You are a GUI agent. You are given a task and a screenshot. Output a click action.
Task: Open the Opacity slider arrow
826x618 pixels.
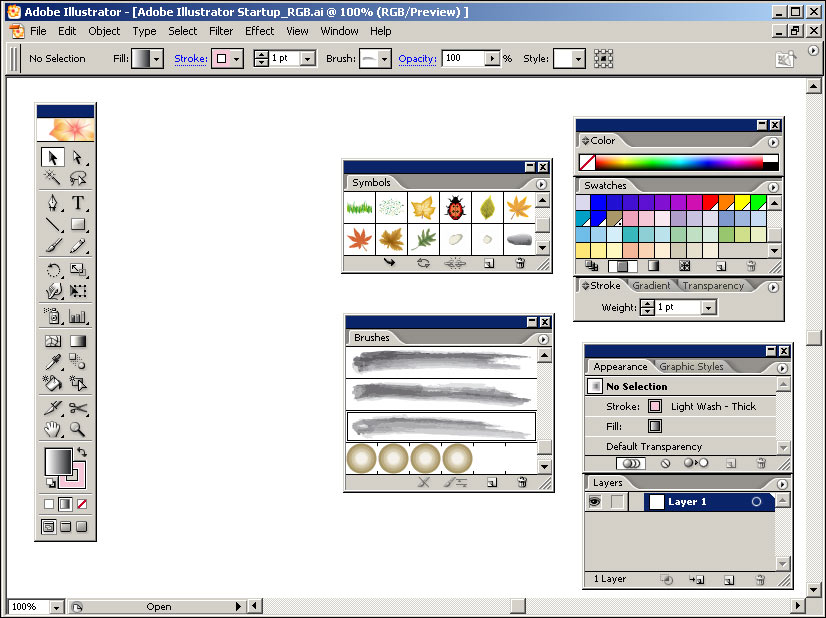pyautogui.click(x=492, y=58)
